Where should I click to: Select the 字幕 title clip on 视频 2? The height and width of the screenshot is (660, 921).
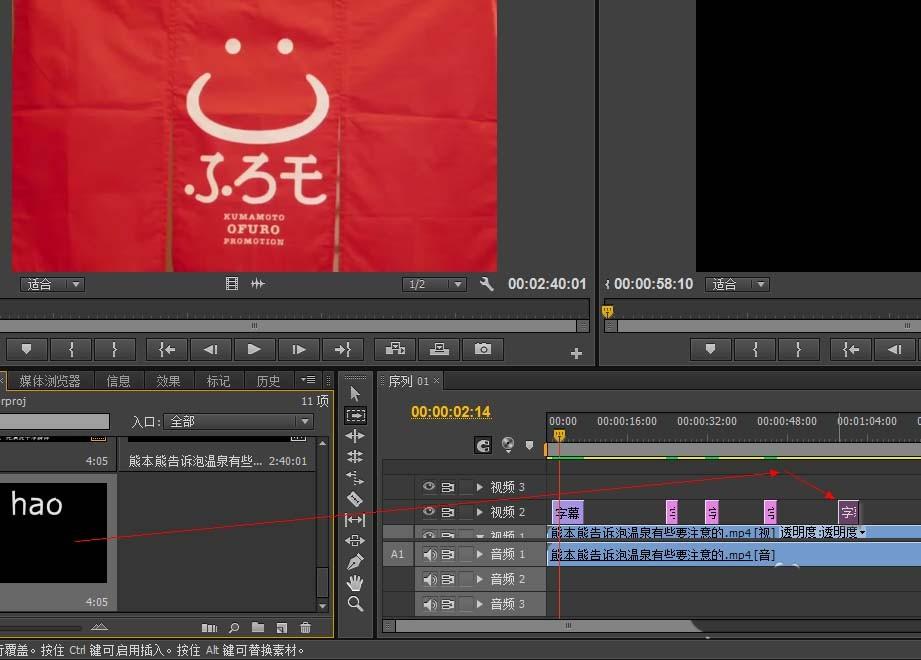click(x=566, y=512)
